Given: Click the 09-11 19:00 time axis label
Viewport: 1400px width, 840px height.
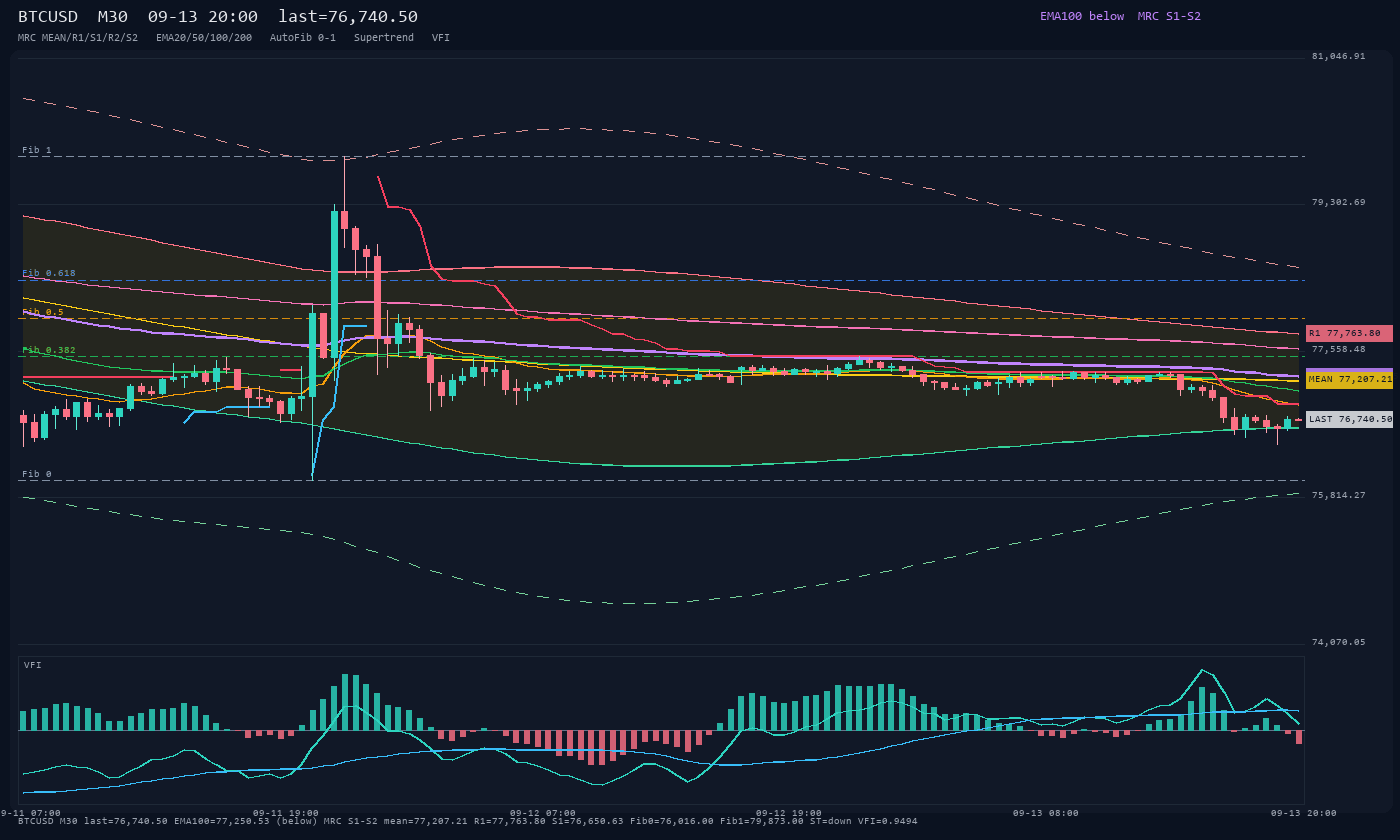Looking at the screenshot, I should (x=286, y=813).
